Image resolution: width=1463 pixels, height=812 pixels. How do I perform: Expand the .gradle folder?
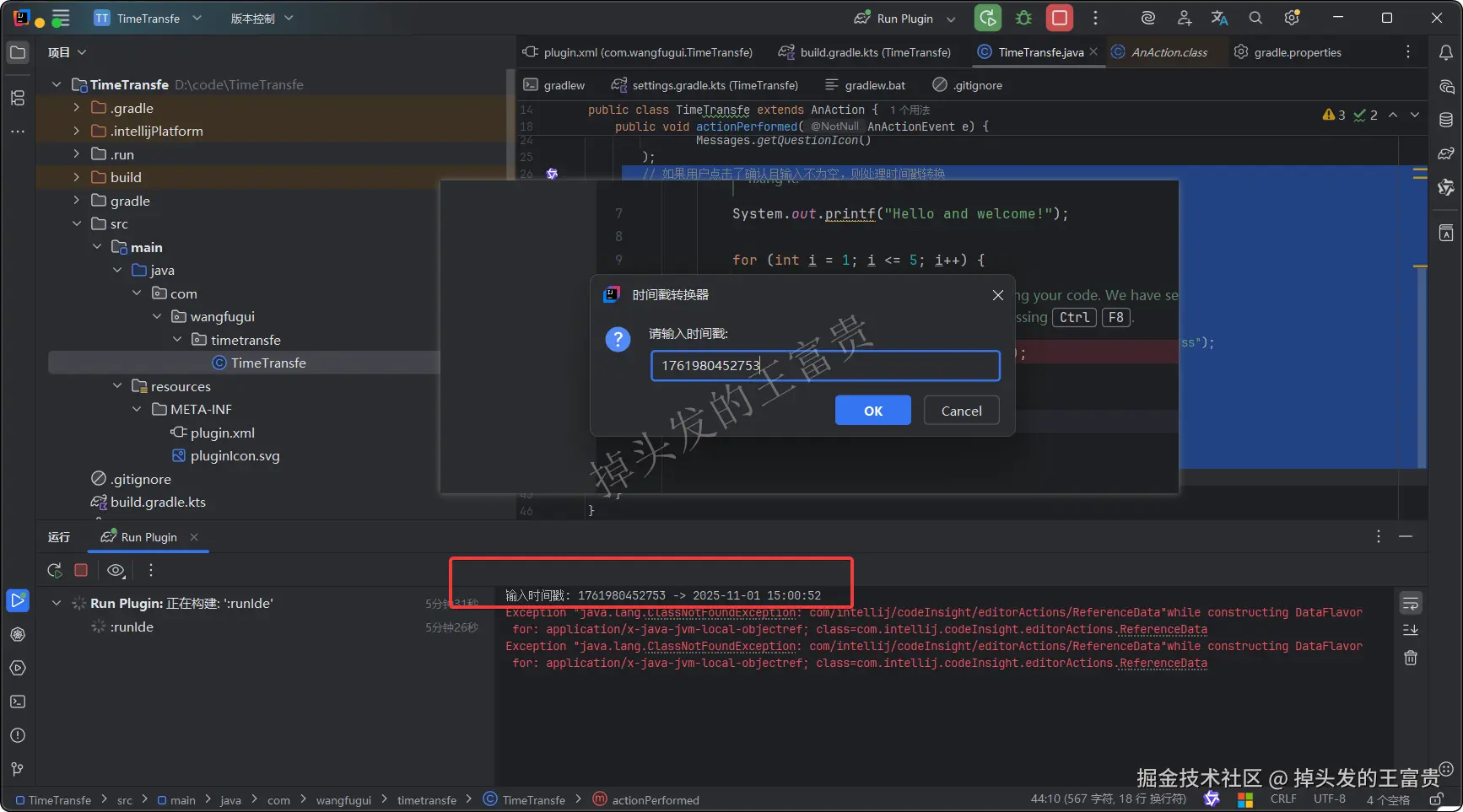(77, 108)
